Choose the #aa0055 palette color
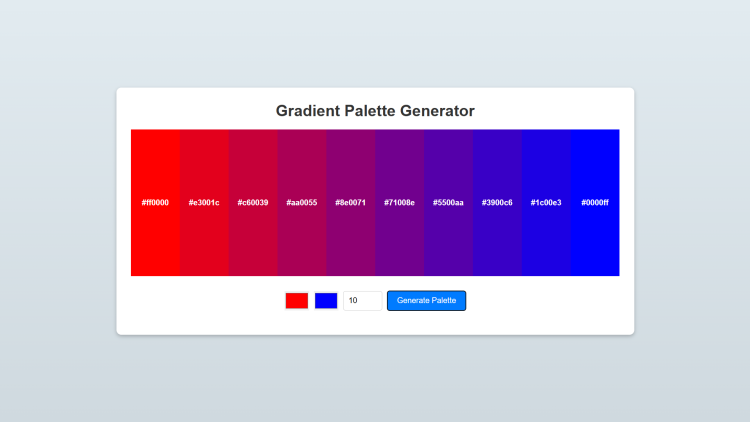Screen dimensions: 750x422 pos(302,202)
